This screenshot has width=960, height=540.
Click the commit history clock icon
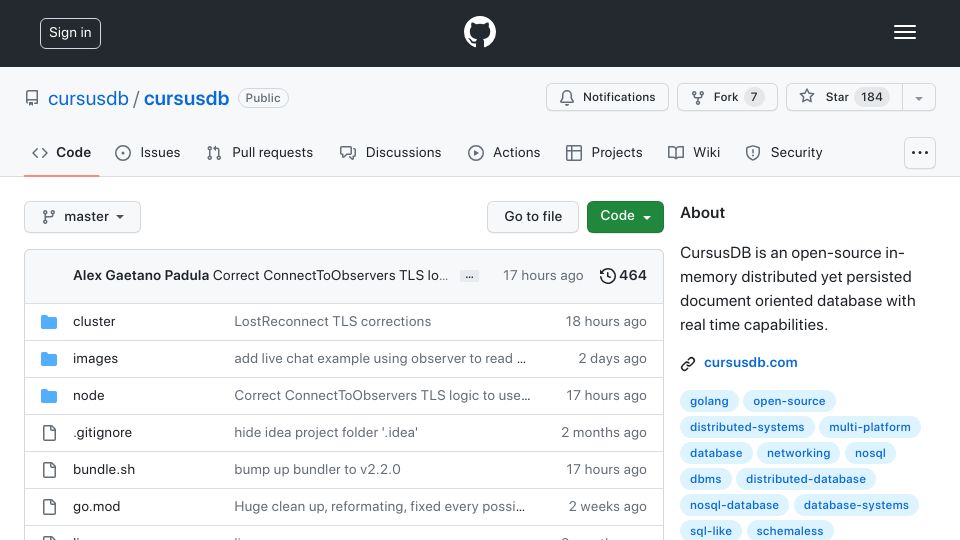pos(607,276)
